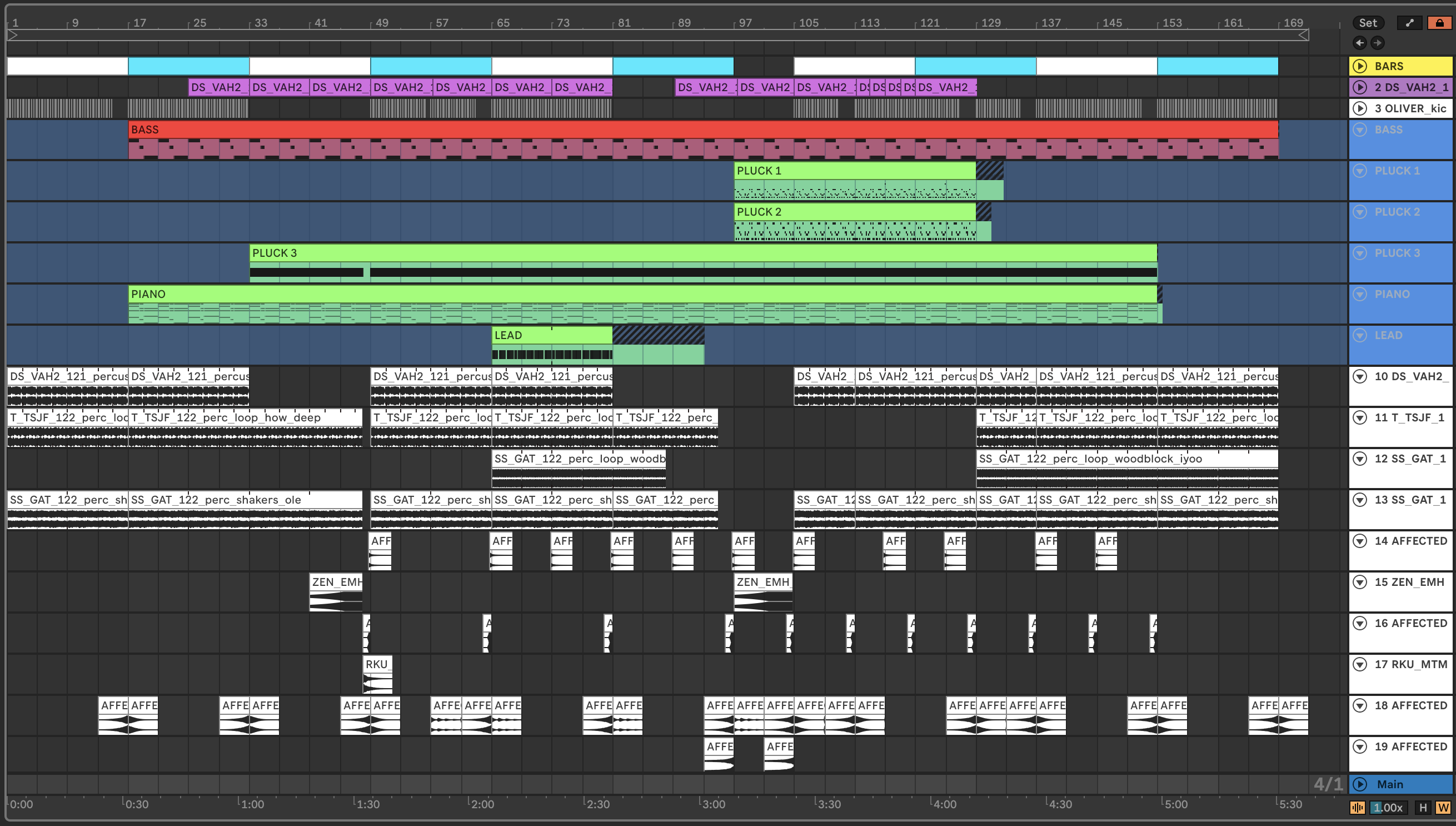Collapse the BASS track fold button
1456x826 pixels.
[1359, 130]
